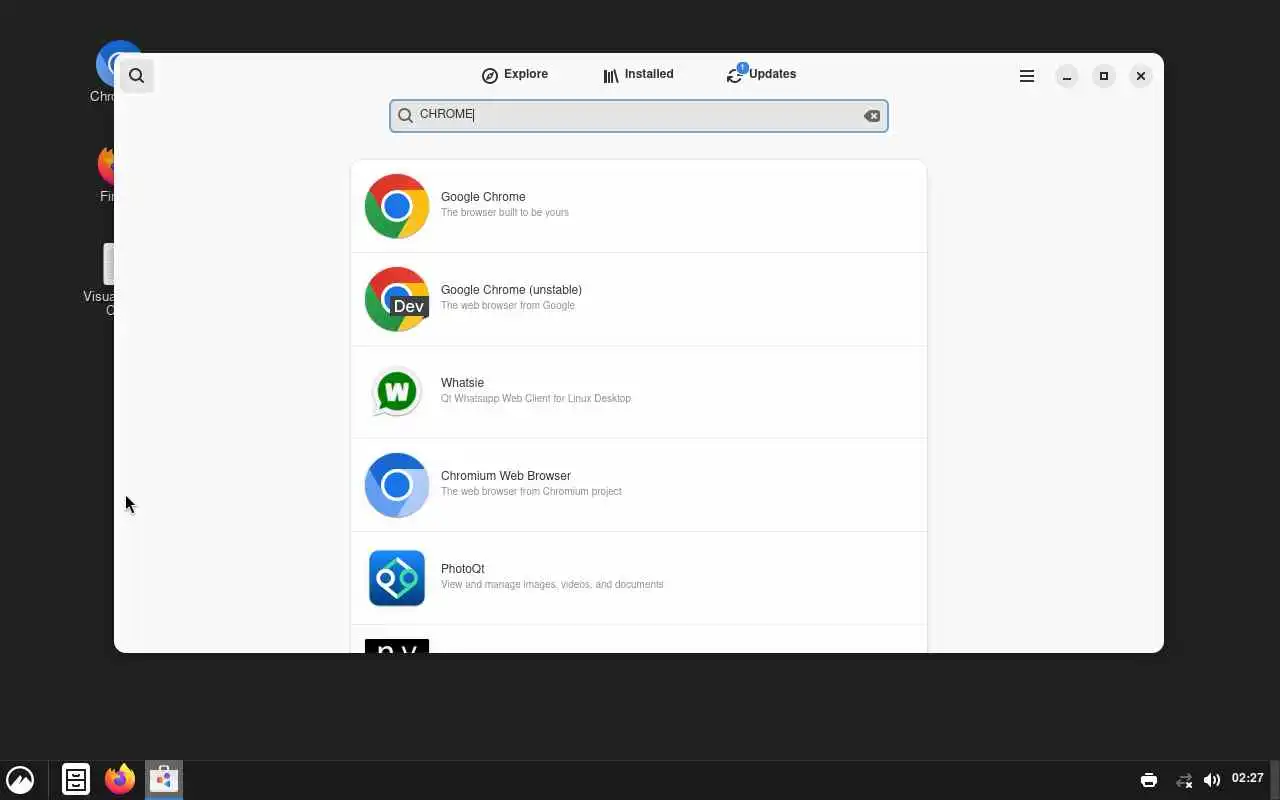
Task: Click 'Qt Whatsapp Web Client for Linux Desktop'
Action: coord(536,398)
